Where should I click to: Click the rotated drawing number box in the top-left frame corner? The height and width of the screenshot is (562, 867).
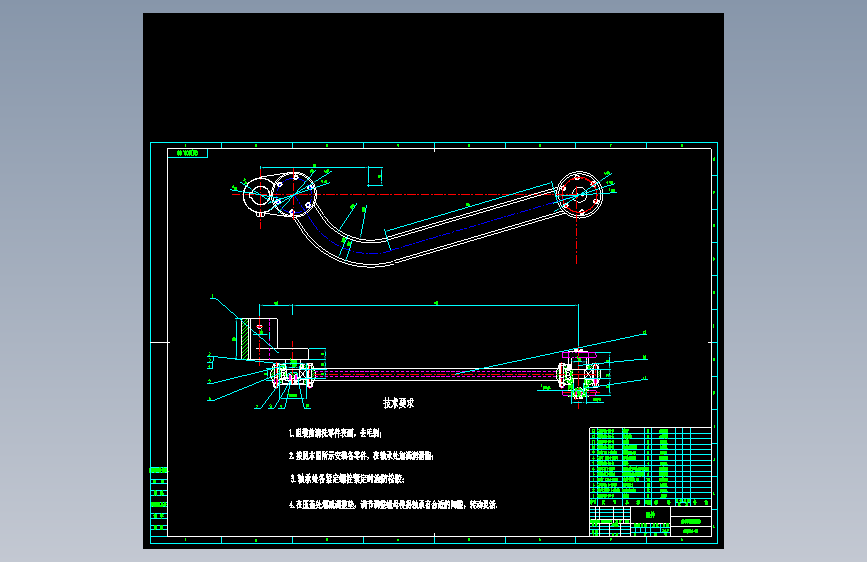click(187, 153)
